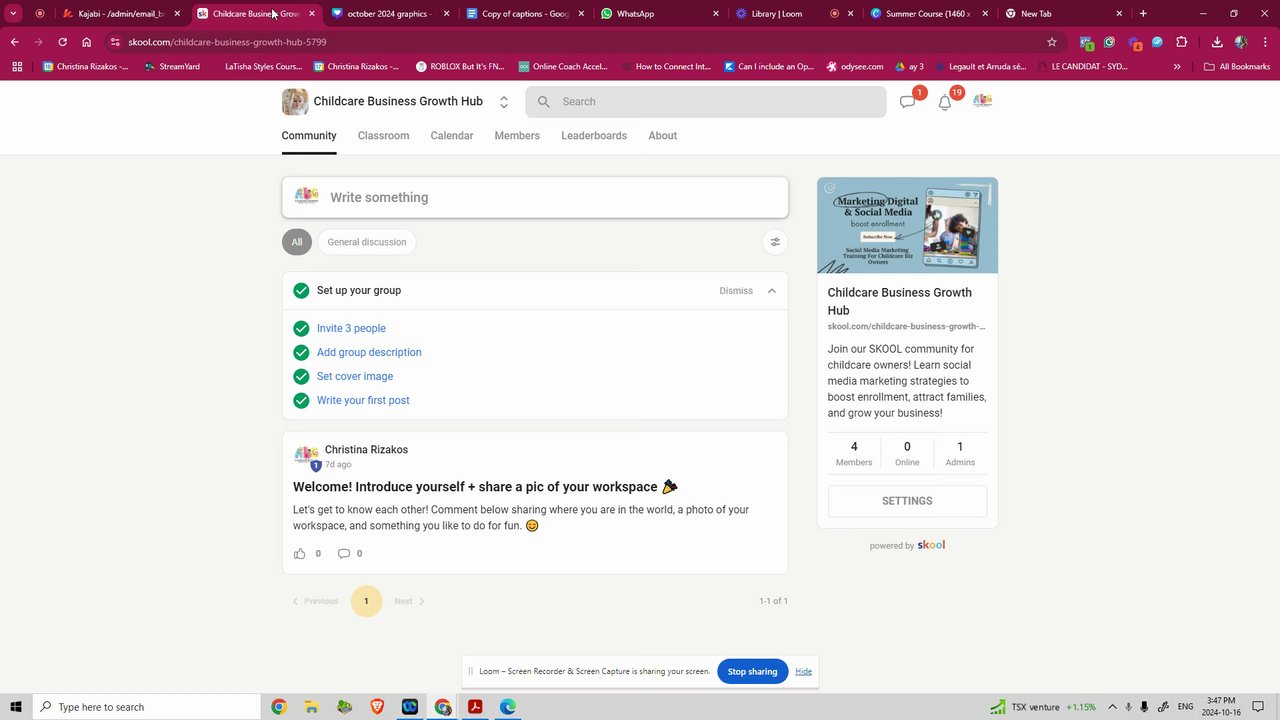Switch to the Classroom tab
1280x720 pixels.
pos(383,136)
